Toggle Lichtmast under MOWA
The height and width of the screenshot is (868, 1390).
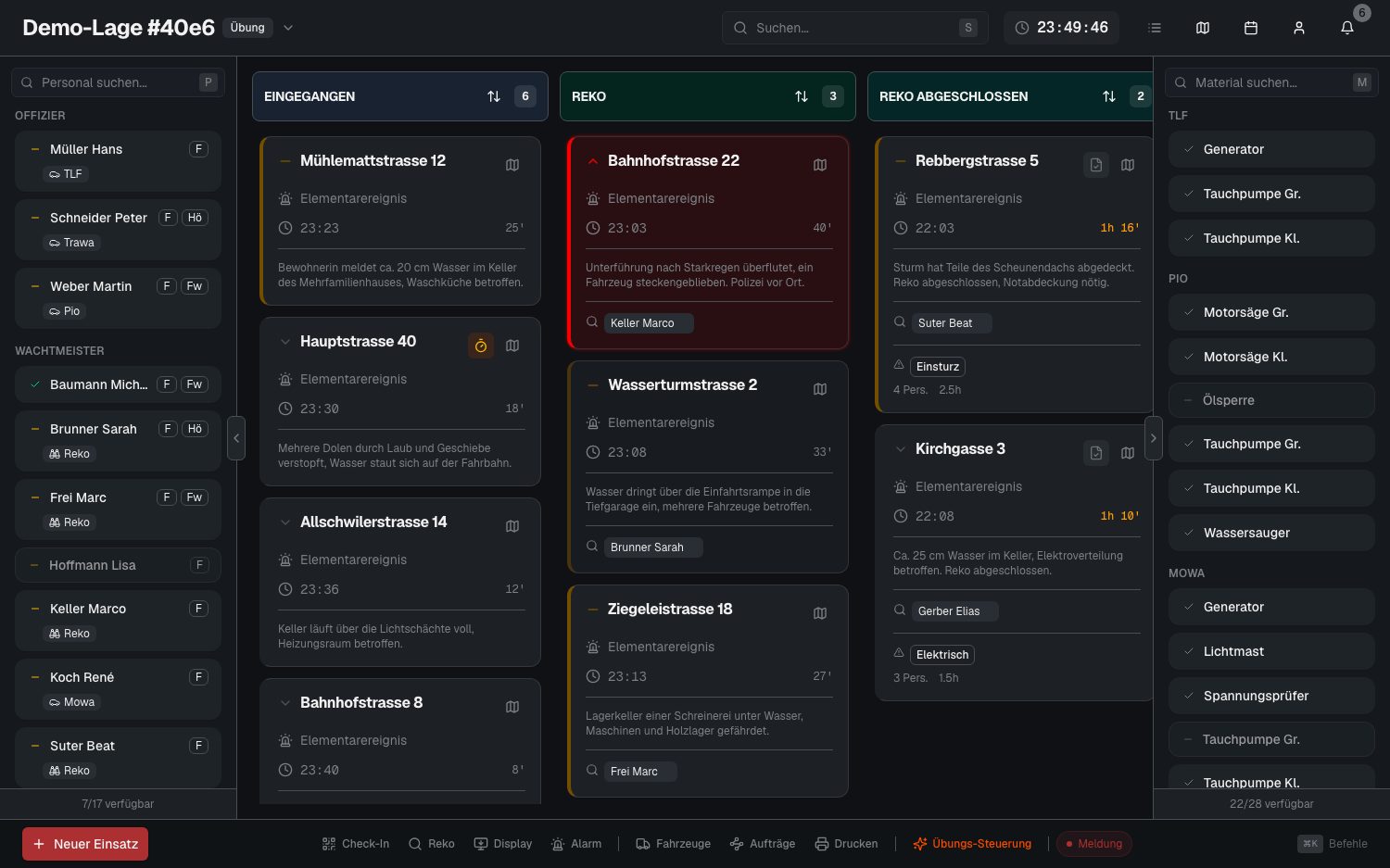(x=1270, y=651)
